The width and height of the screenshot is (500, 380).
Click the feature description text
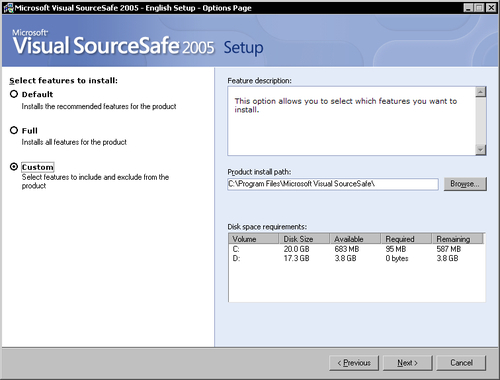(346, 105)
